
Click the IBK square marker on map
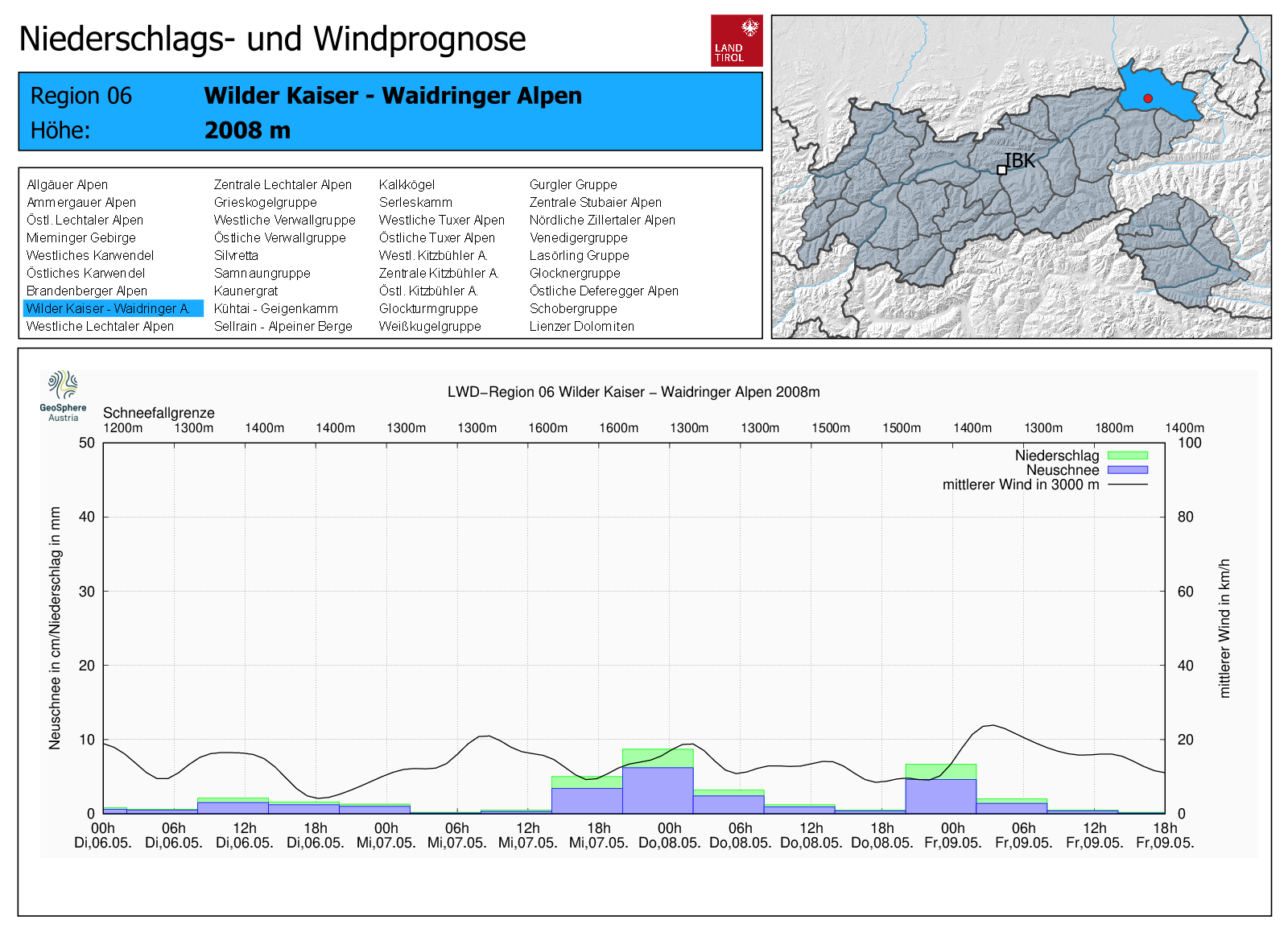[1001, 170]
